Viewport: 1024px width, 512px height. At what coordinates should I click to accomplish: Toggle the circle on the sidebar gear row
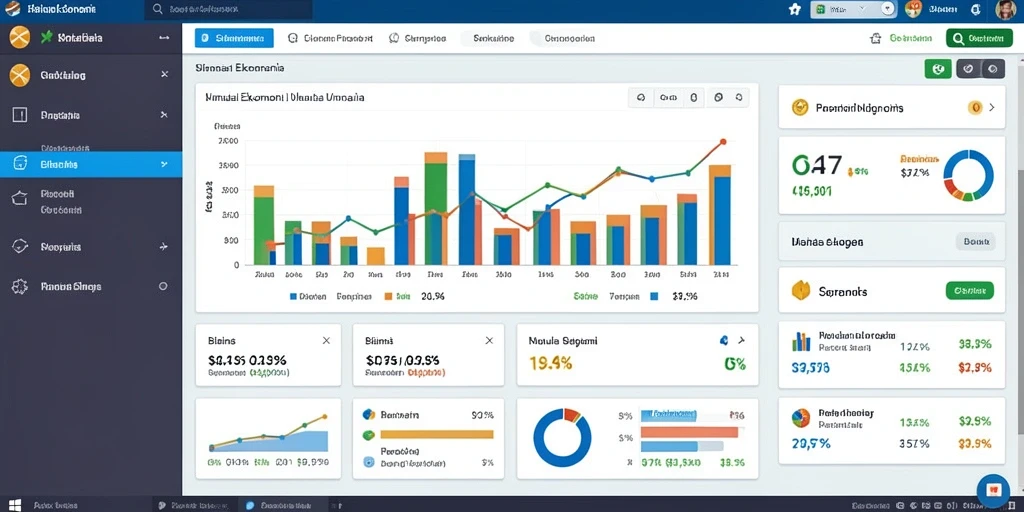(x=163, y=286)
